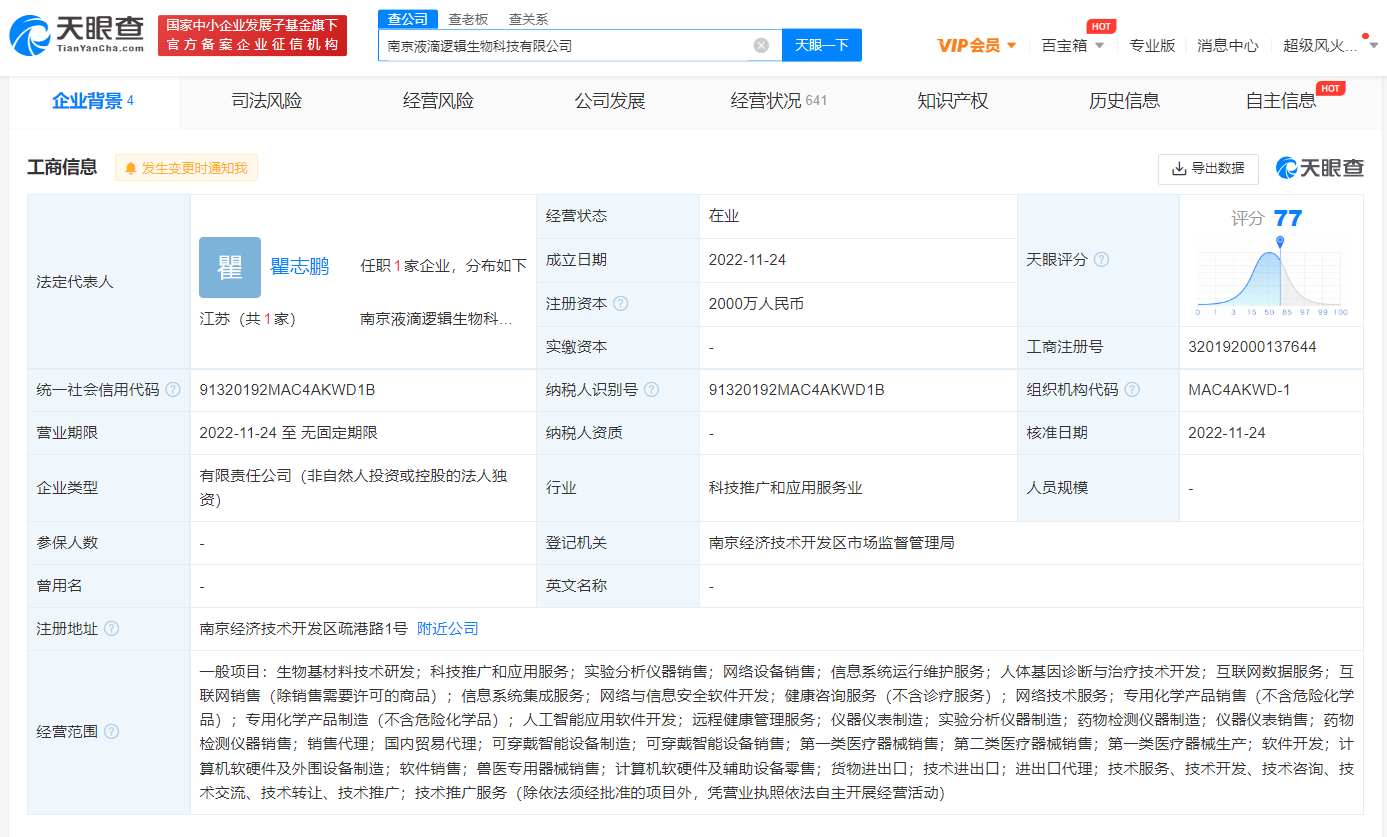The height and width of the screenshot is (837, 1387).
Task: Click the help icon beside 注册地址
Action: [111, 629]
